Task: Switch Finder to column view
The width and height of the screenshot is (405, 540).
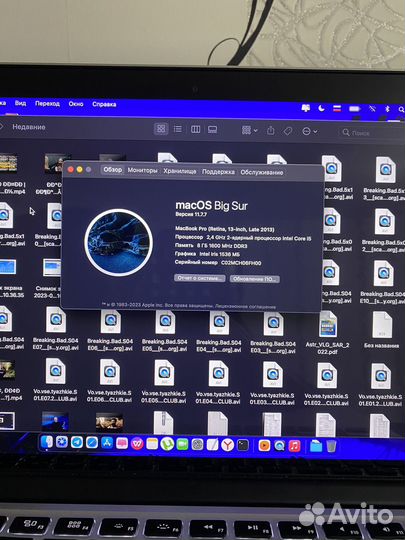Action: [x=195, y=129]
